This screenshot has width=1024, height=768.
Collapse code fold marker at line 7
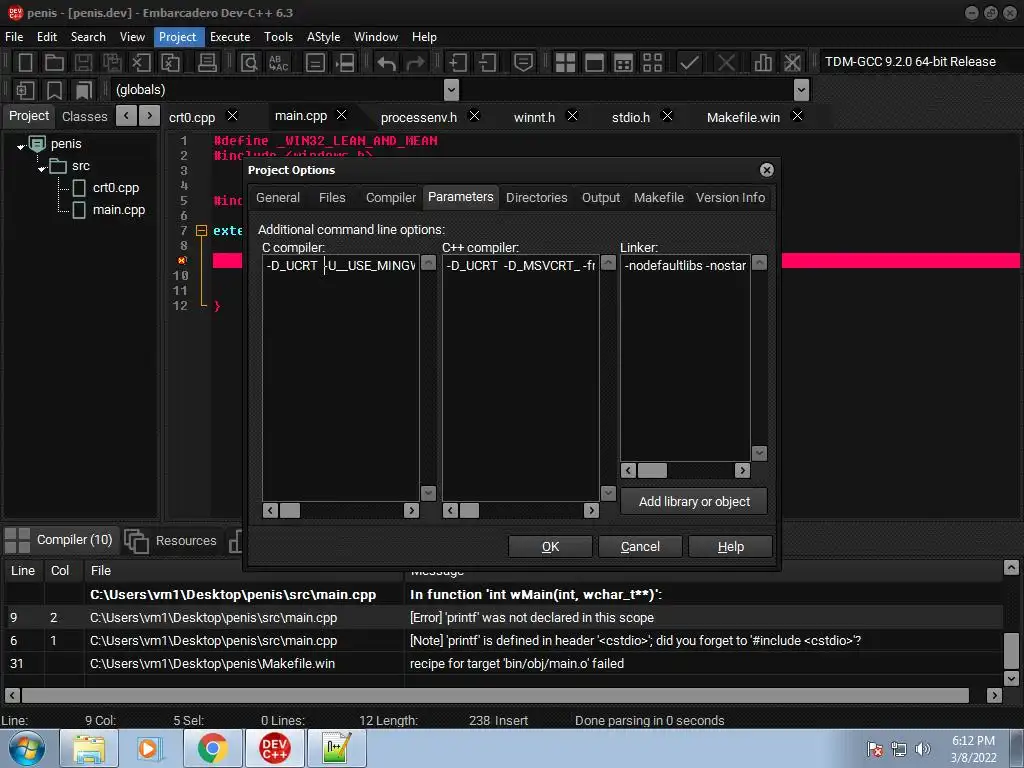click(x=202, y=231)
